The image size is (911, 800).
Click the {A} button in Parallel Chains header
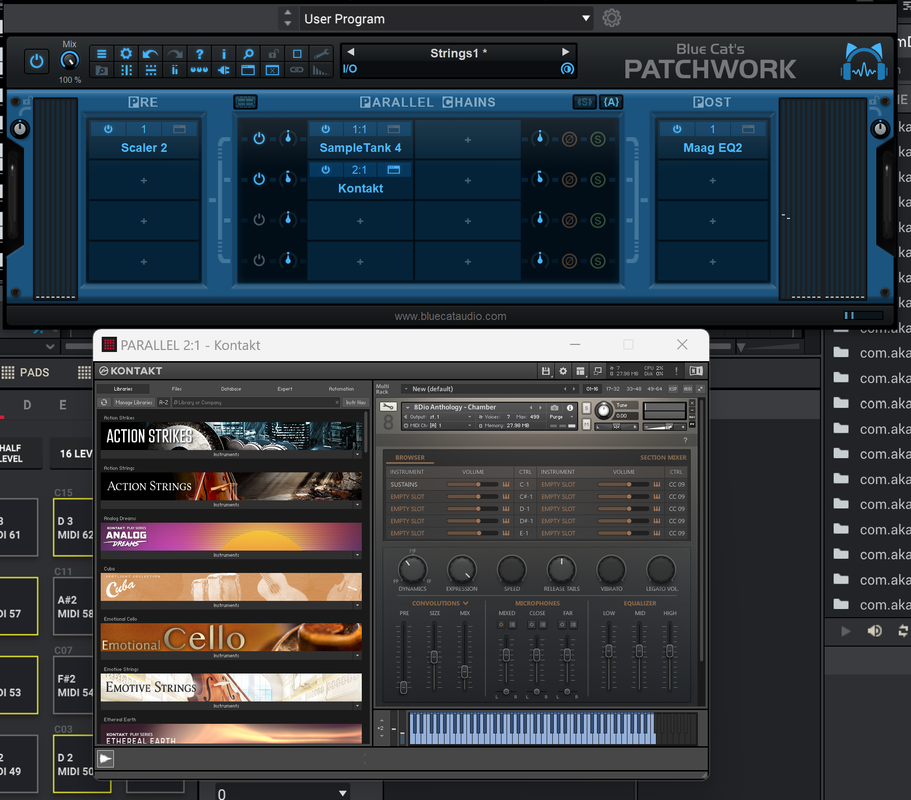point(611,102)
